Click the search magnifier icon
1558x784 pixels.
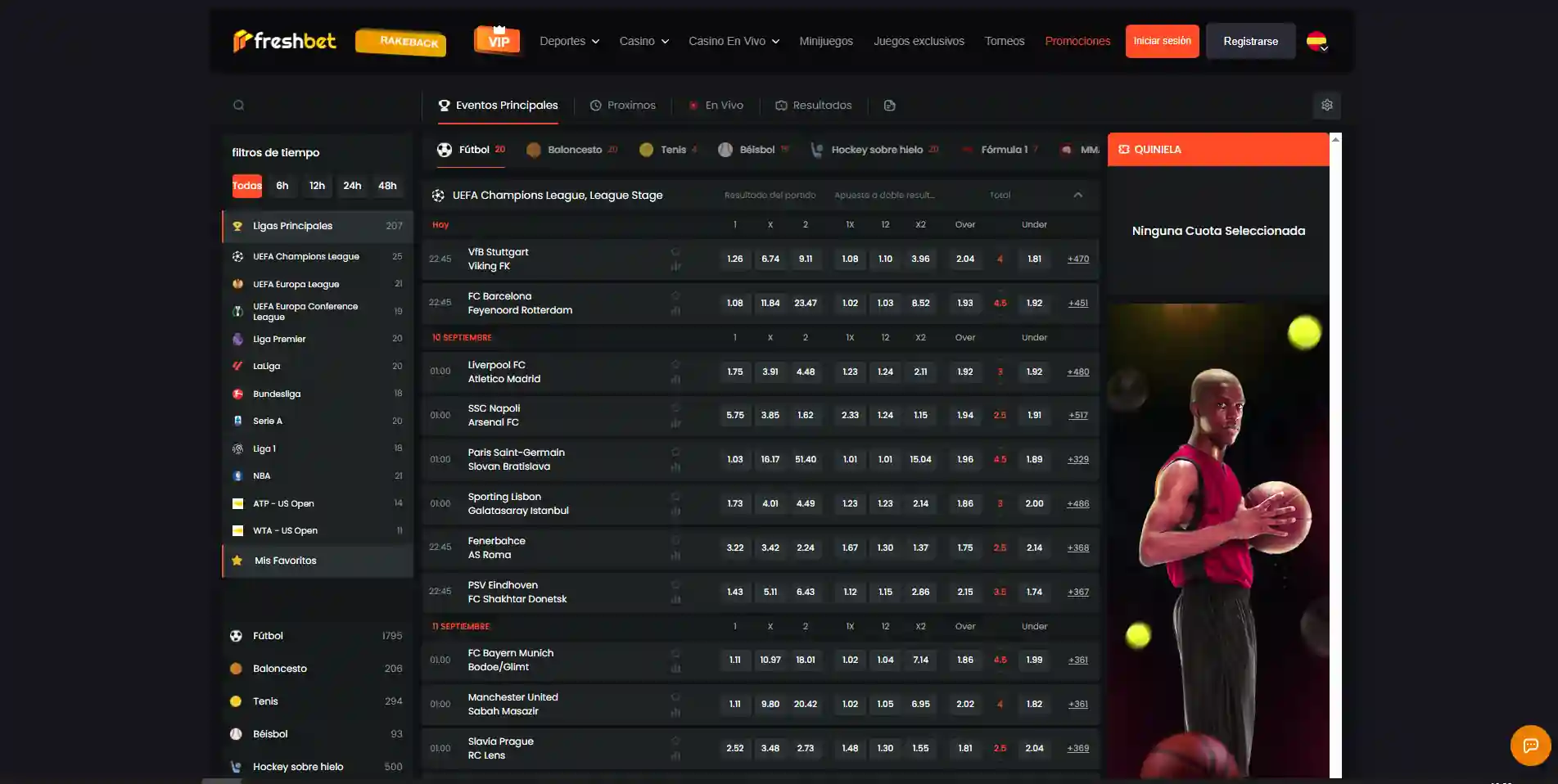[238, 105]
